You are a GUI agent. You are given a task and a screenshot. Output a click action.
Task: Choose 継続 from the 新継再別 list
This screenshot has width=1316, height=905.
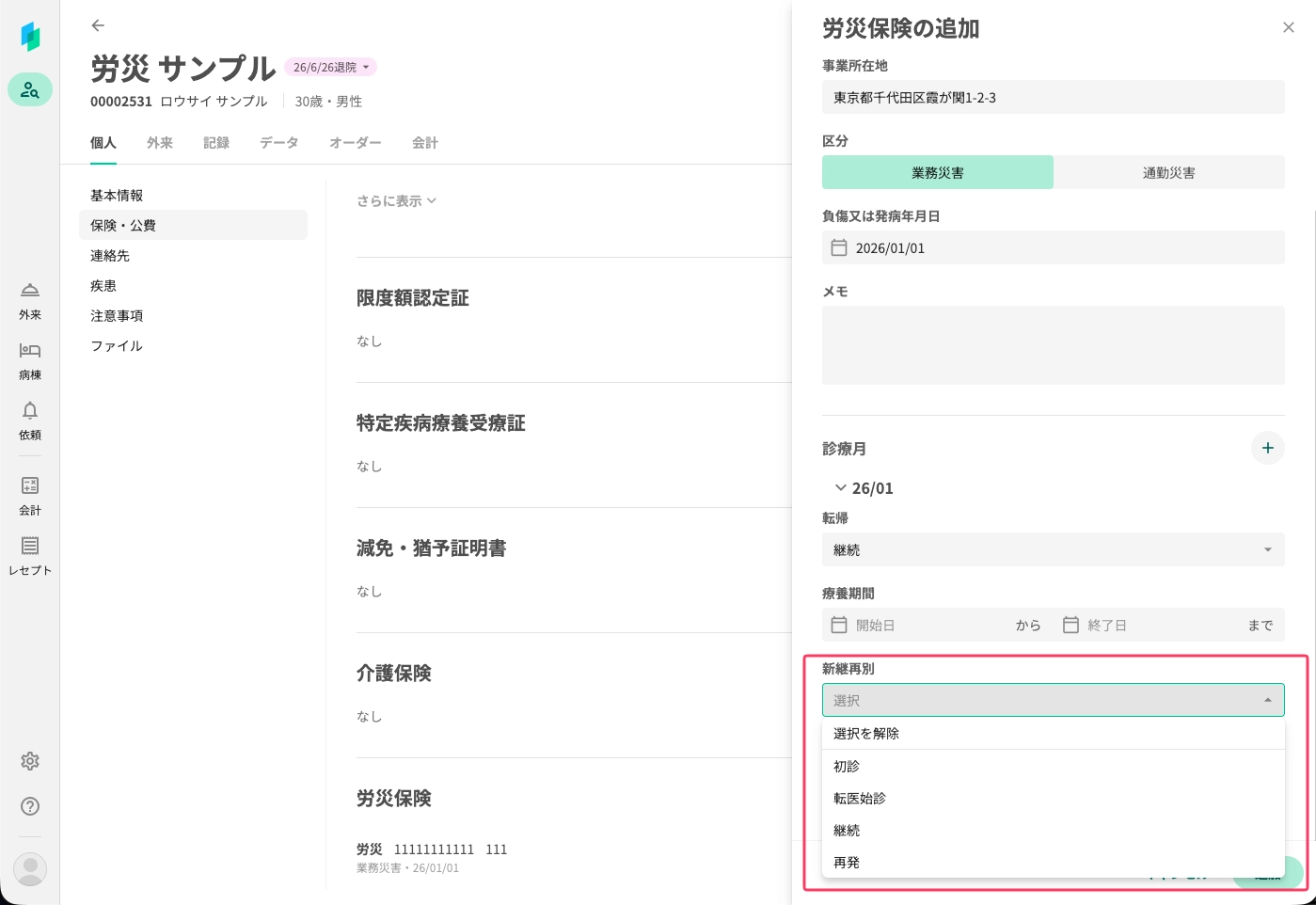click(1054, 831)
